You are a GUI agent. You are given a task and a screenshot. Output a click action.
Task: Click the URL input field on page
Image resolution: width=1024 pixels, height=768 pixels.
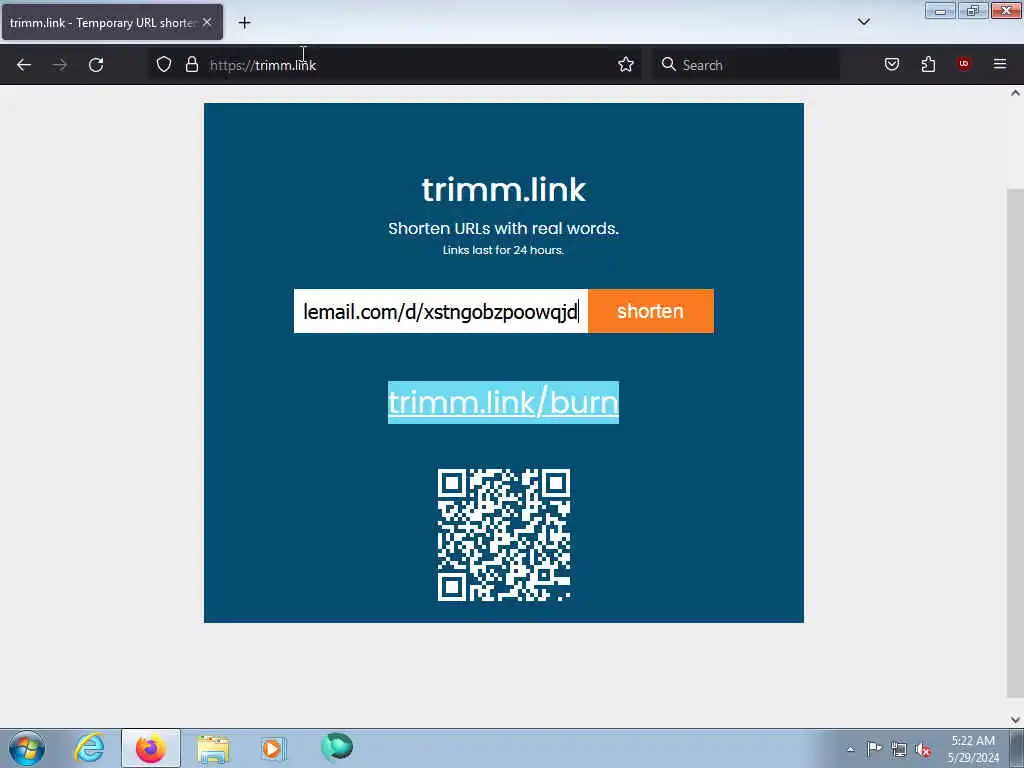(441, 312)
